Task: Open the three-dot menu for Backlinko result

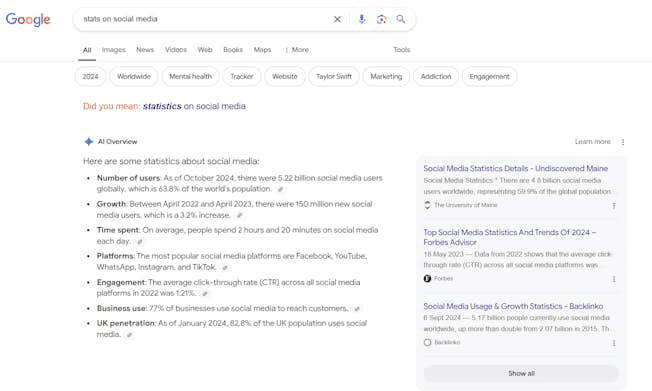Action: point(614,343)
